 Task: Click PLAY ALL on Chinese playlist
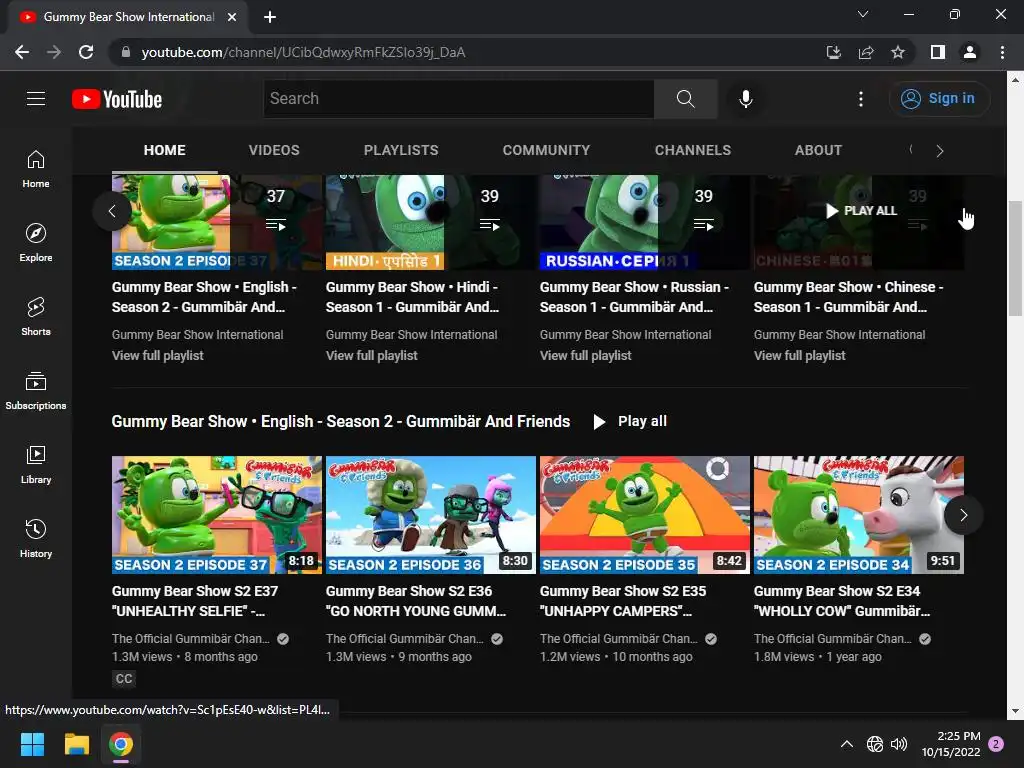(x=861, y=211)
